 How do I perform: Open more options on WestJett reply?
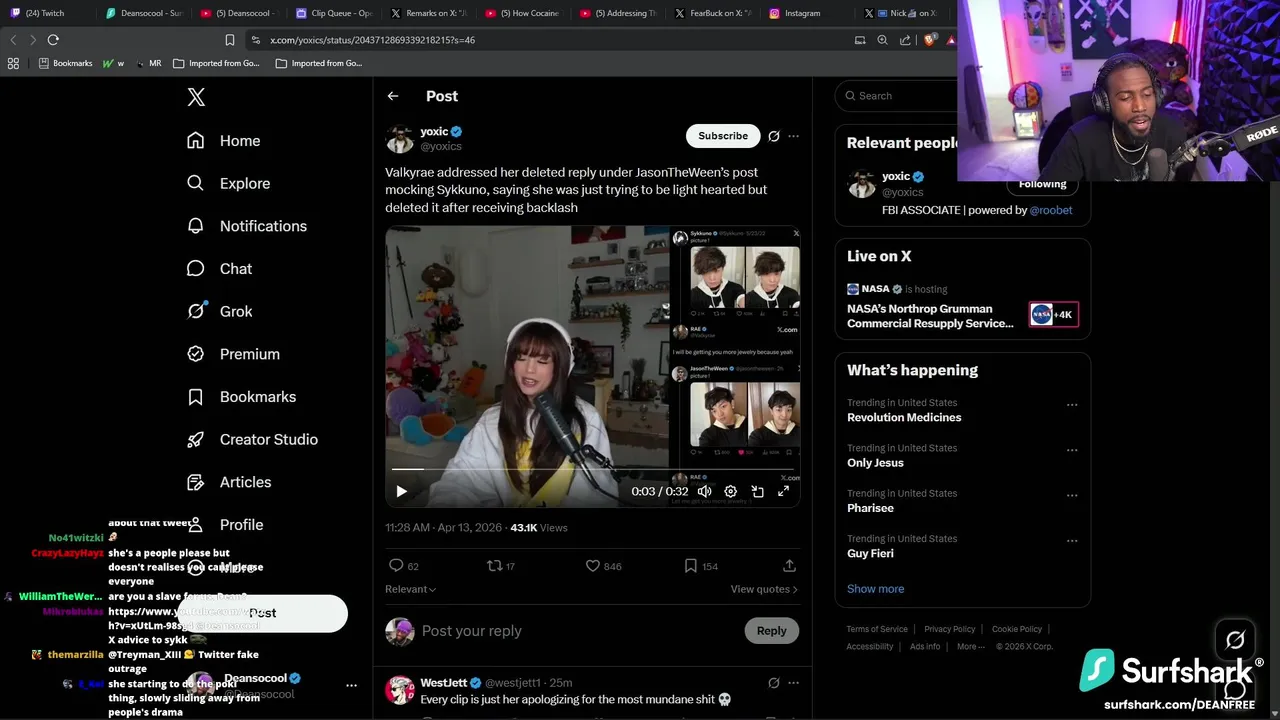[793, 683]
